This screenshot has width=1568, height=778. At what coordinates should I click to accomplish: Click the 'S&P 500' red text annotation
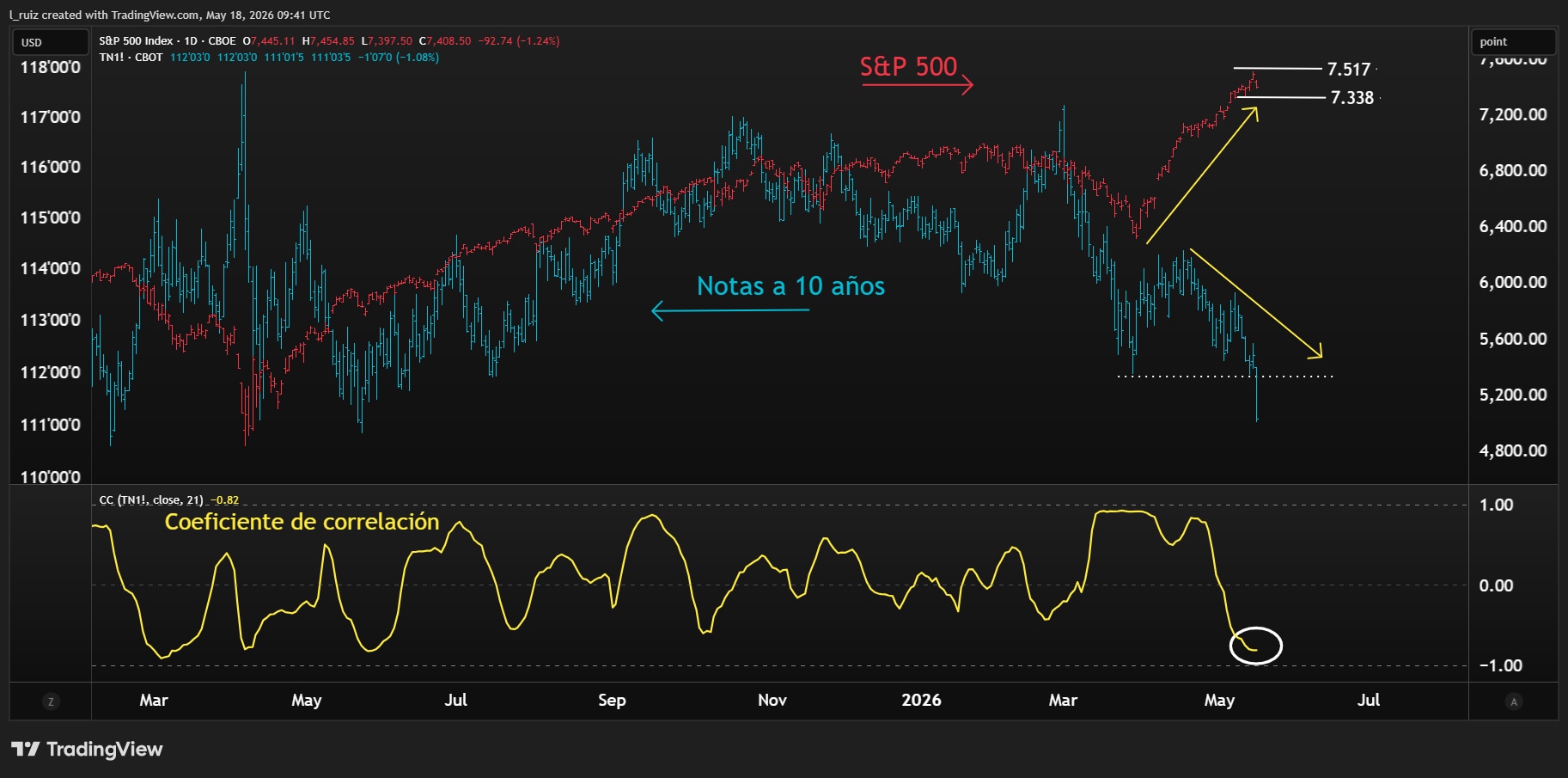(908, 66)
